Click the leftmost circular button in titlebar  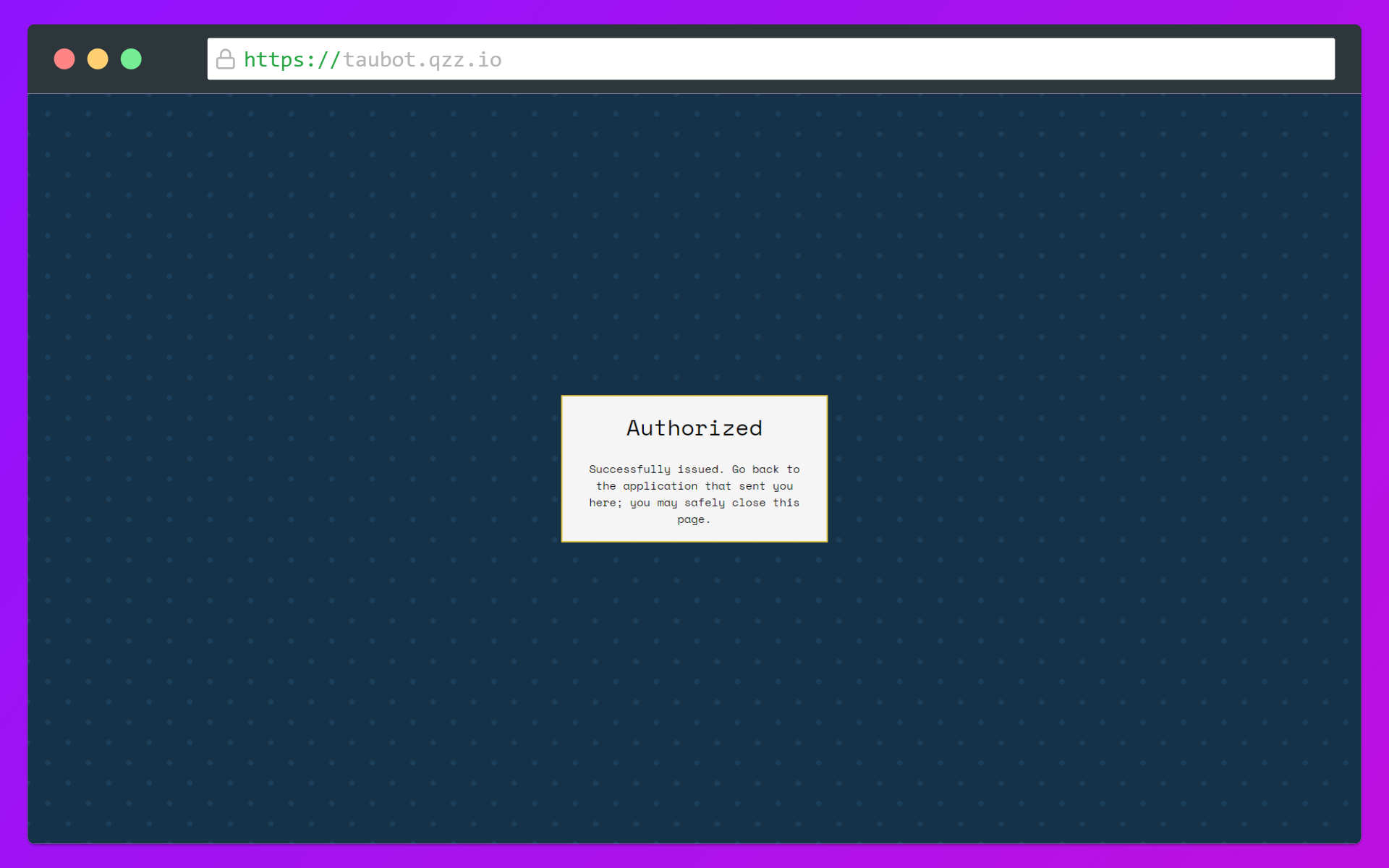point(64,59)
